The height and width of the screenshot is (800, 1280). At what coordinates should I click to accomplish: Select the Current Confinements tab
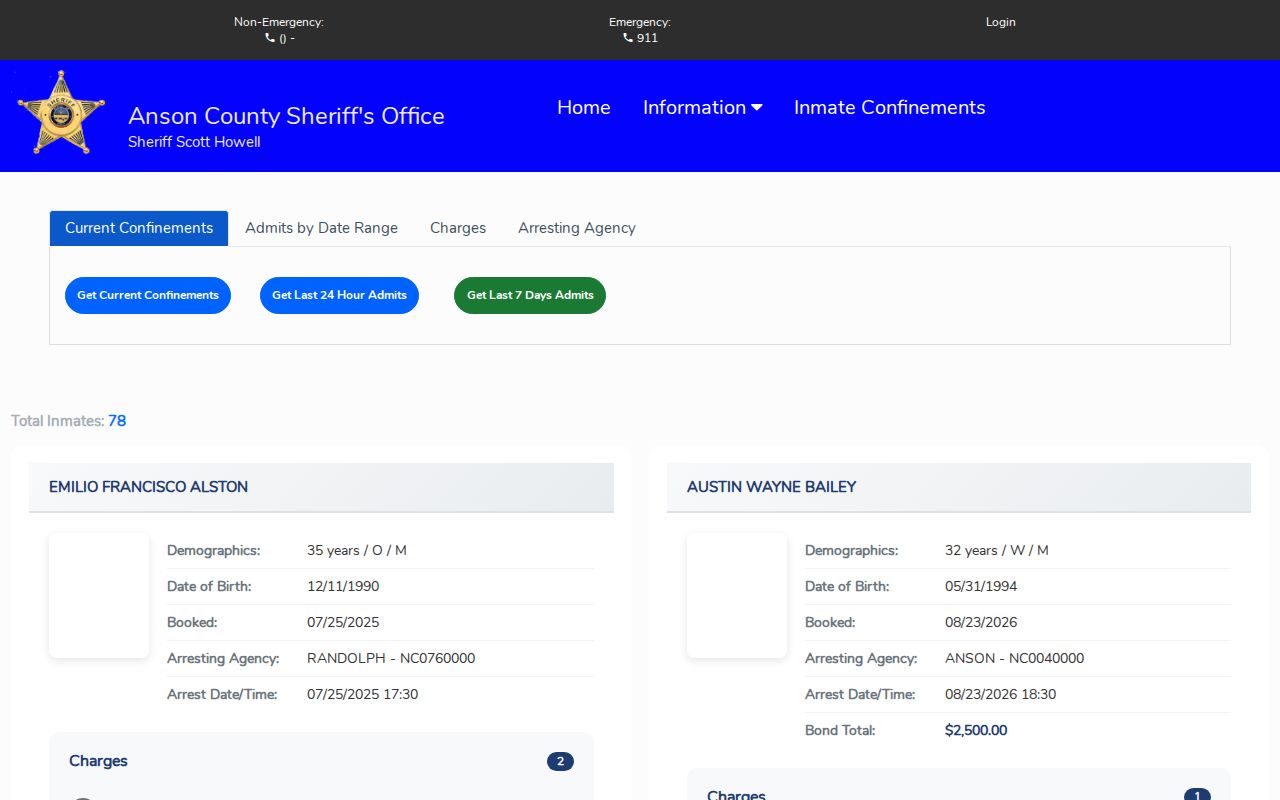139,228
